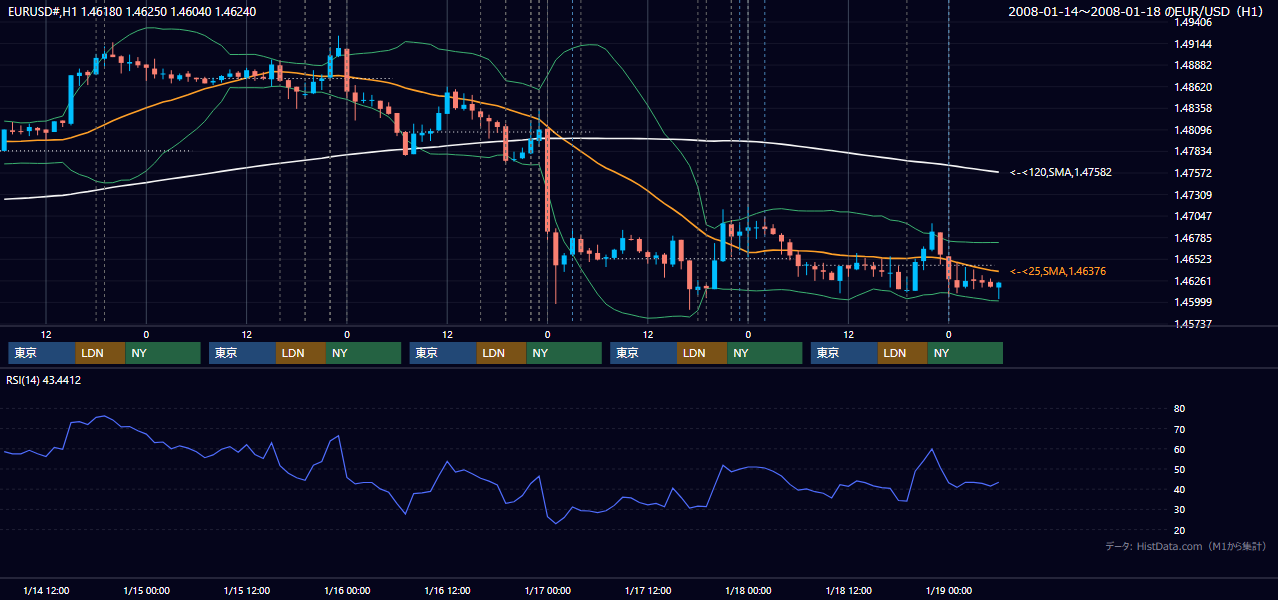The image size is (1278, 600).
Task: Click the 1.49144 price axis label
Action: point(1192,44)
